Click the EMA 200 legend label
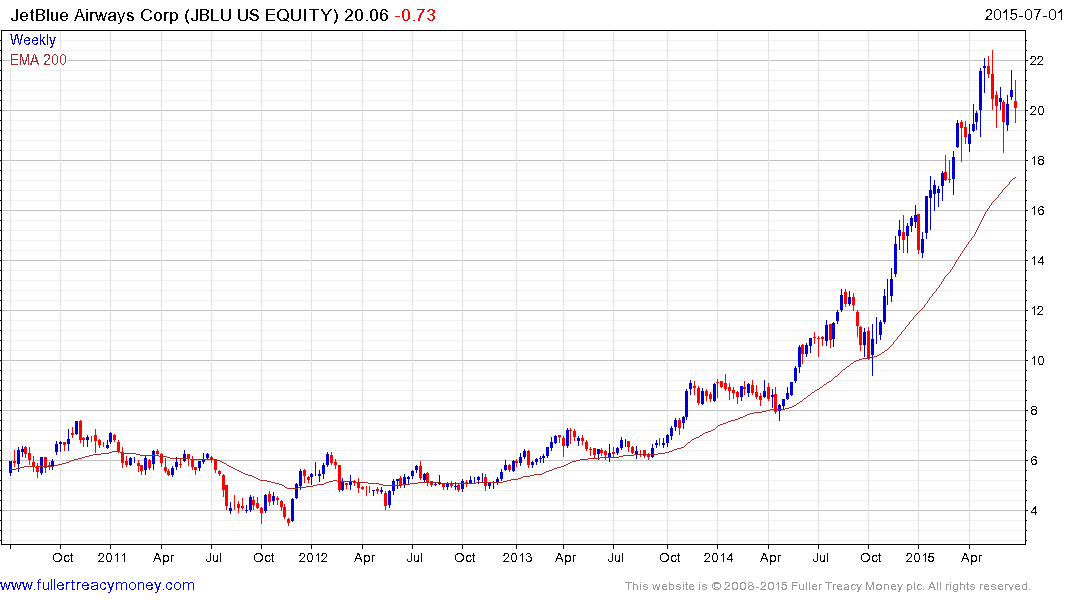Screen dimensions: 1075x600 38,60
